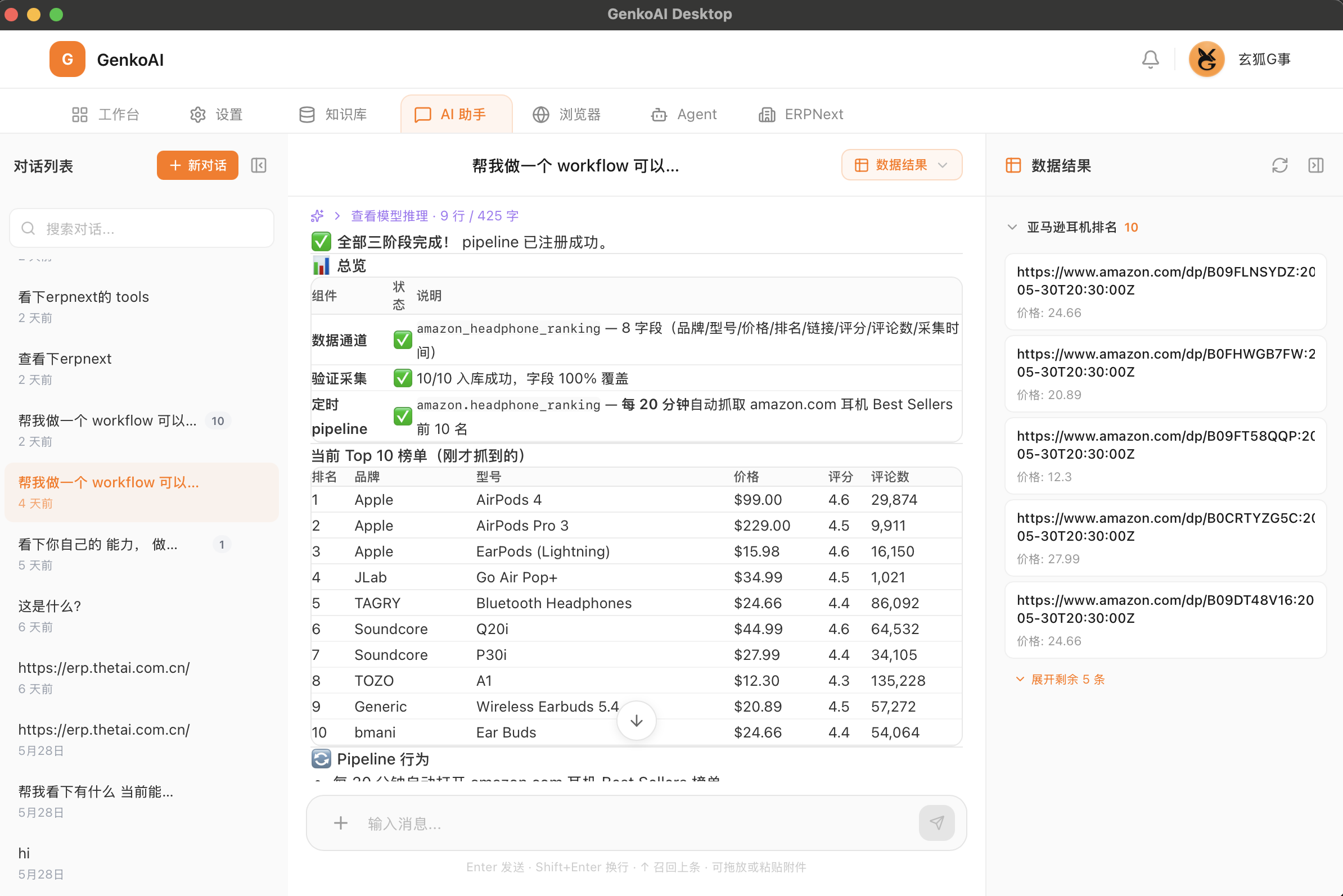1343x896 pixels.
Task: Switch to the 浏览器 tab
Action: point(566,115)
